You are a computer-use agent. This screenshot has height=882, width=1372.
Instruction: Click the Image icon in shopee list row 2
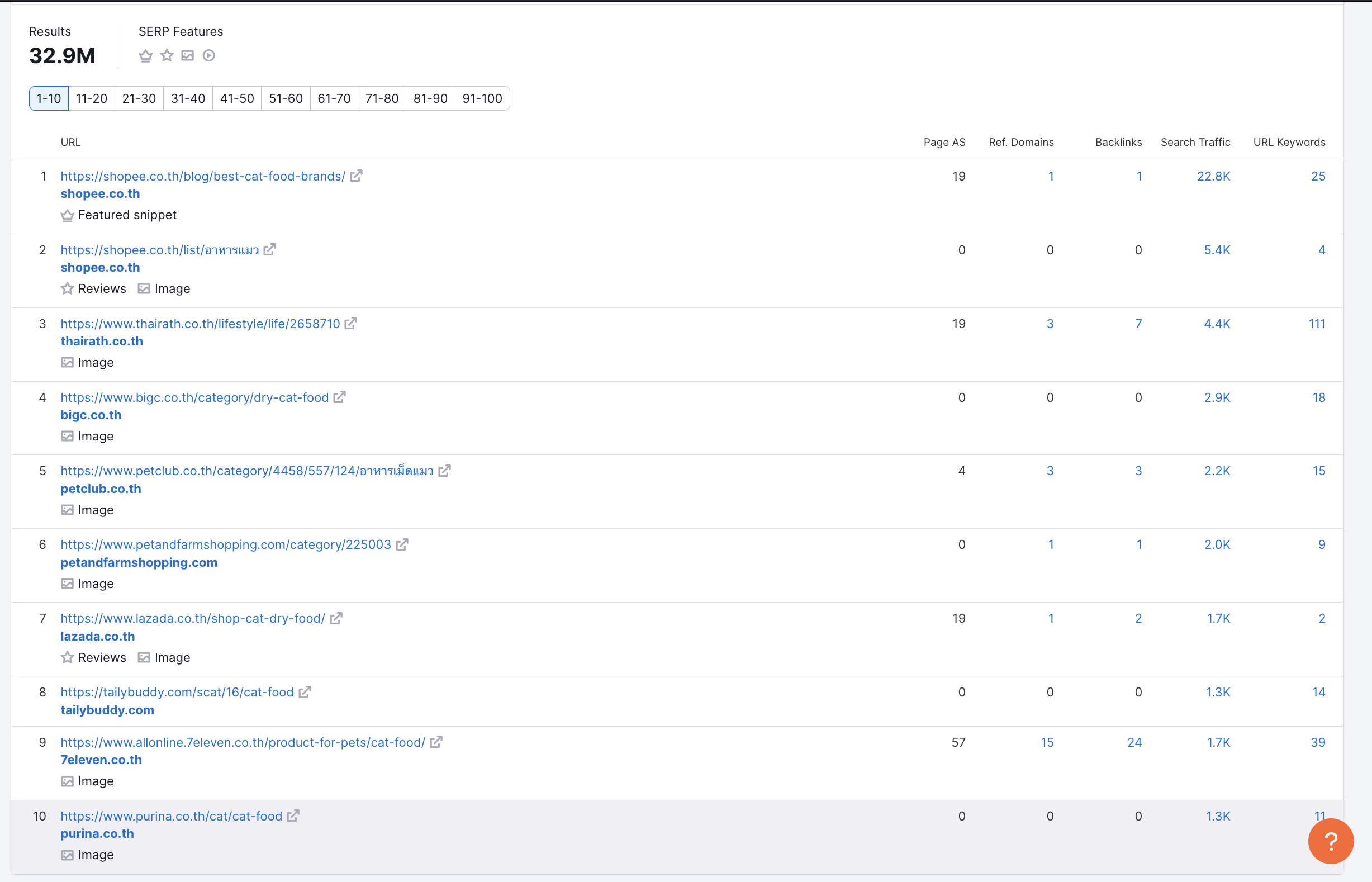144,288
